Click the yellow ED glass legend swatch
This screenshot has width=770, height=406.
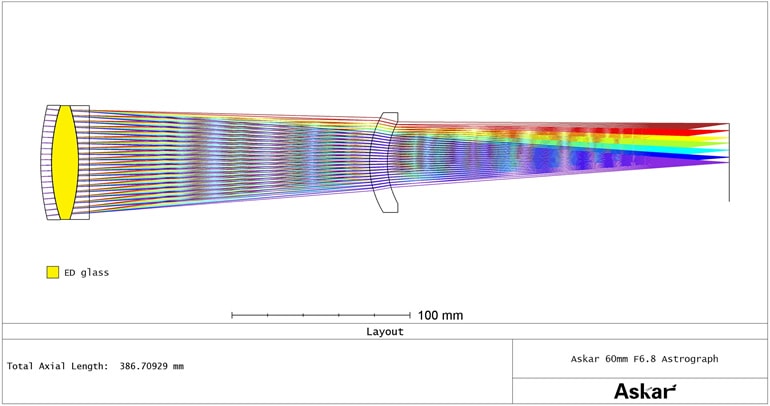(52, 272)
